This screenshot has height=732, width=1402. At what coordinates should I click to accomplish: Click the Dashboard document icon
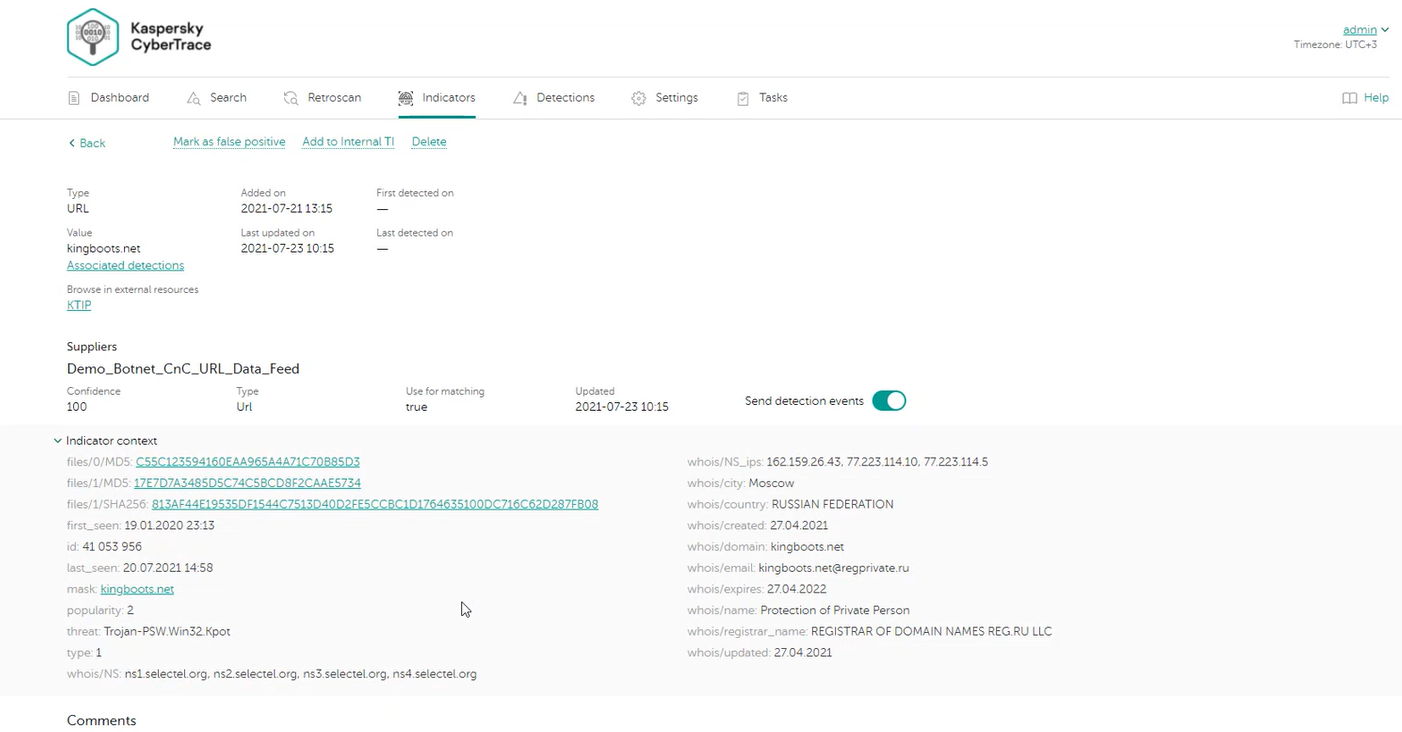click(74, 98)
